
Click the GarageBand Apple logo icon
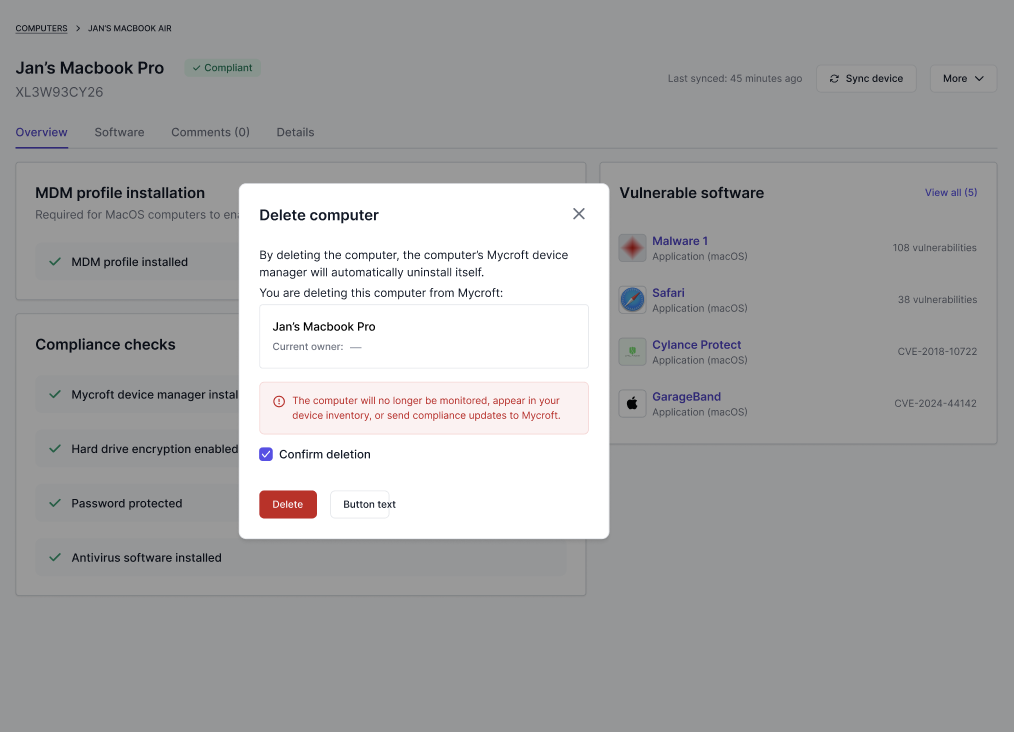632,404
